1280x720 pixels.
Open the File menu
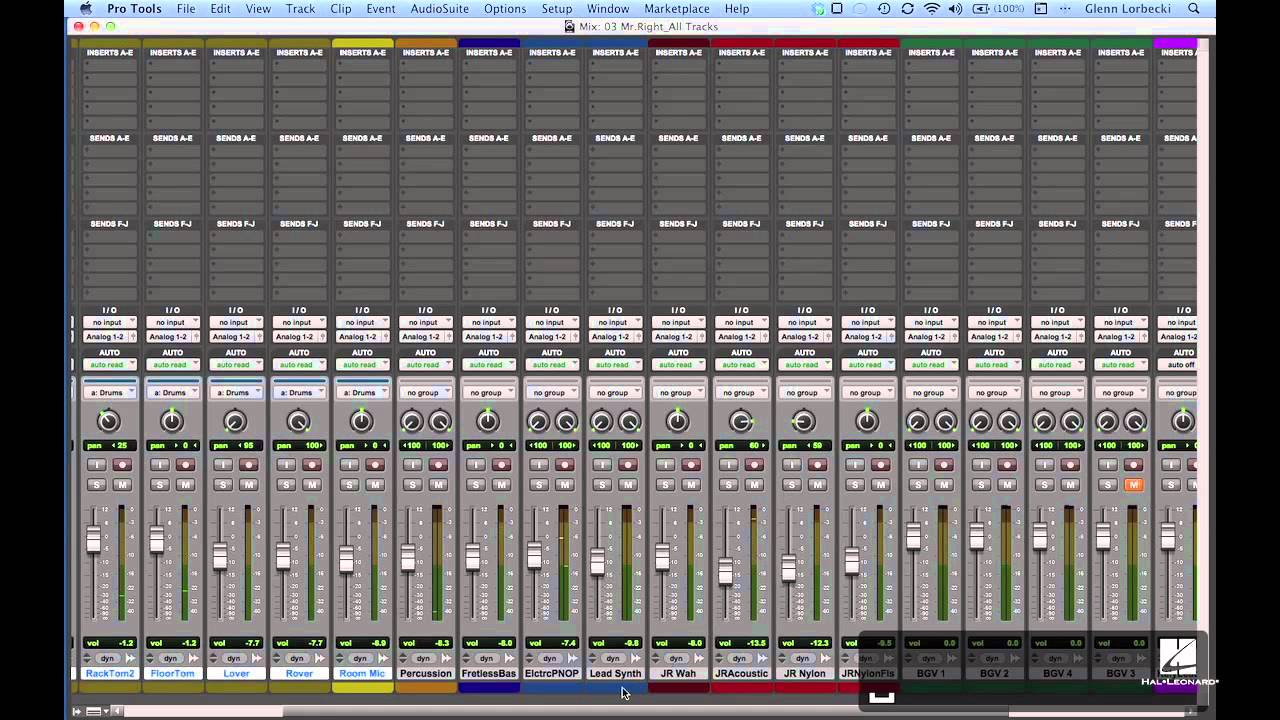186,9
